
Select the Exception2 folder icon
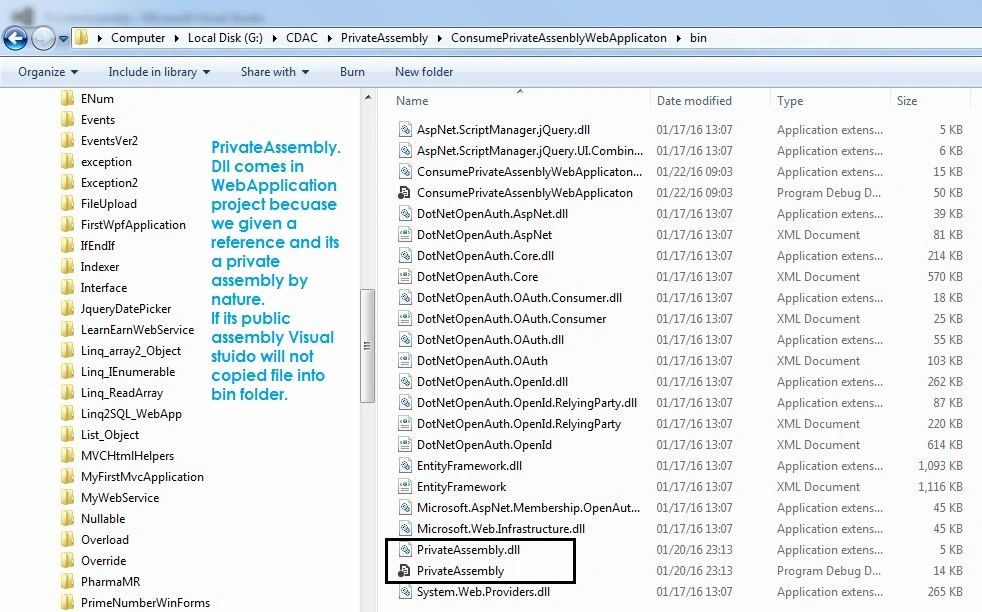click(x=68, y=183)
